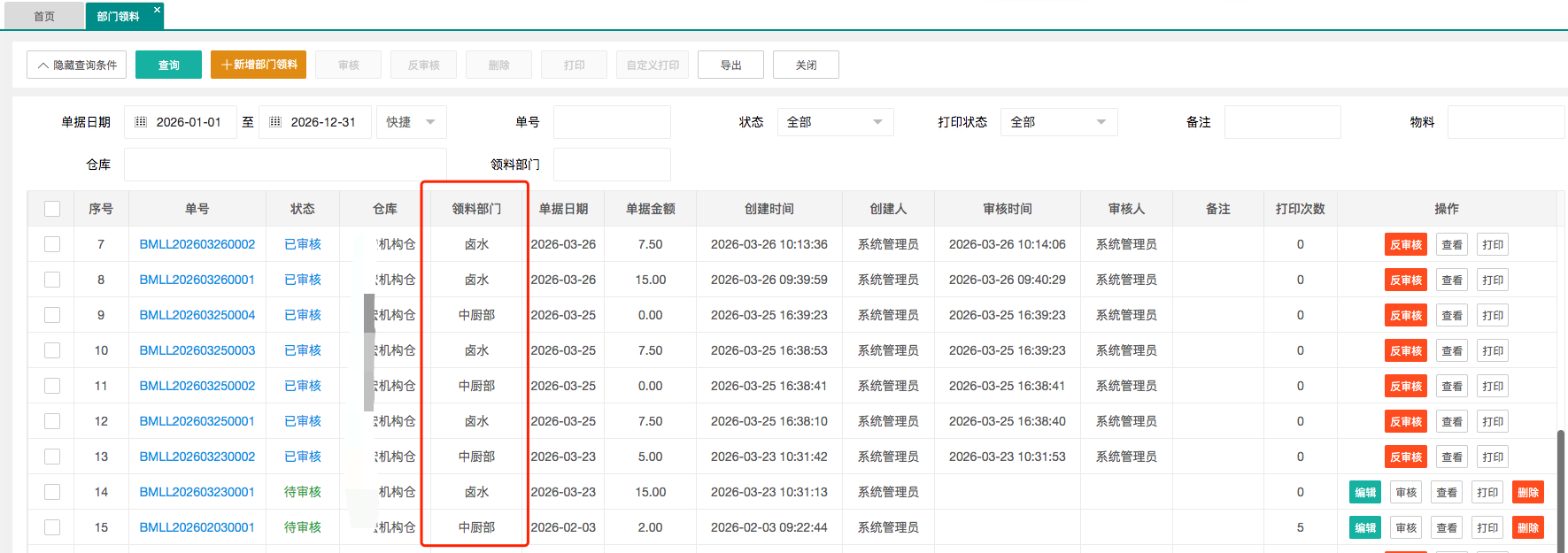Check the row 12 checkbox
1568x553 pixels.
pyautogui.click(x=52, y=421)
